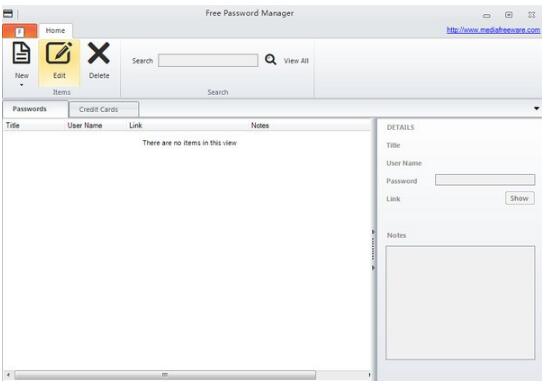Switch to the Credit Cards tab
The image size is (546, 386).
pos(104,109)
